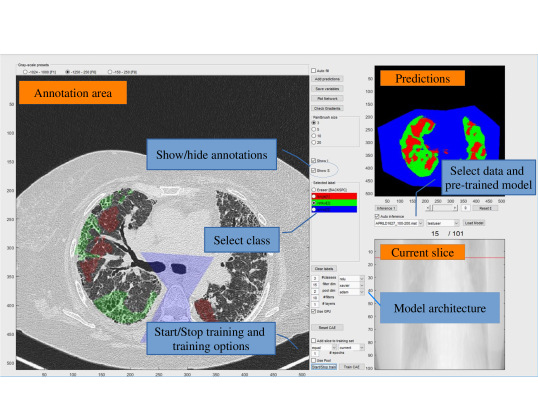Click the Save variables button
538x405 pixels.
pyautogui.click(x=327, y=89)
